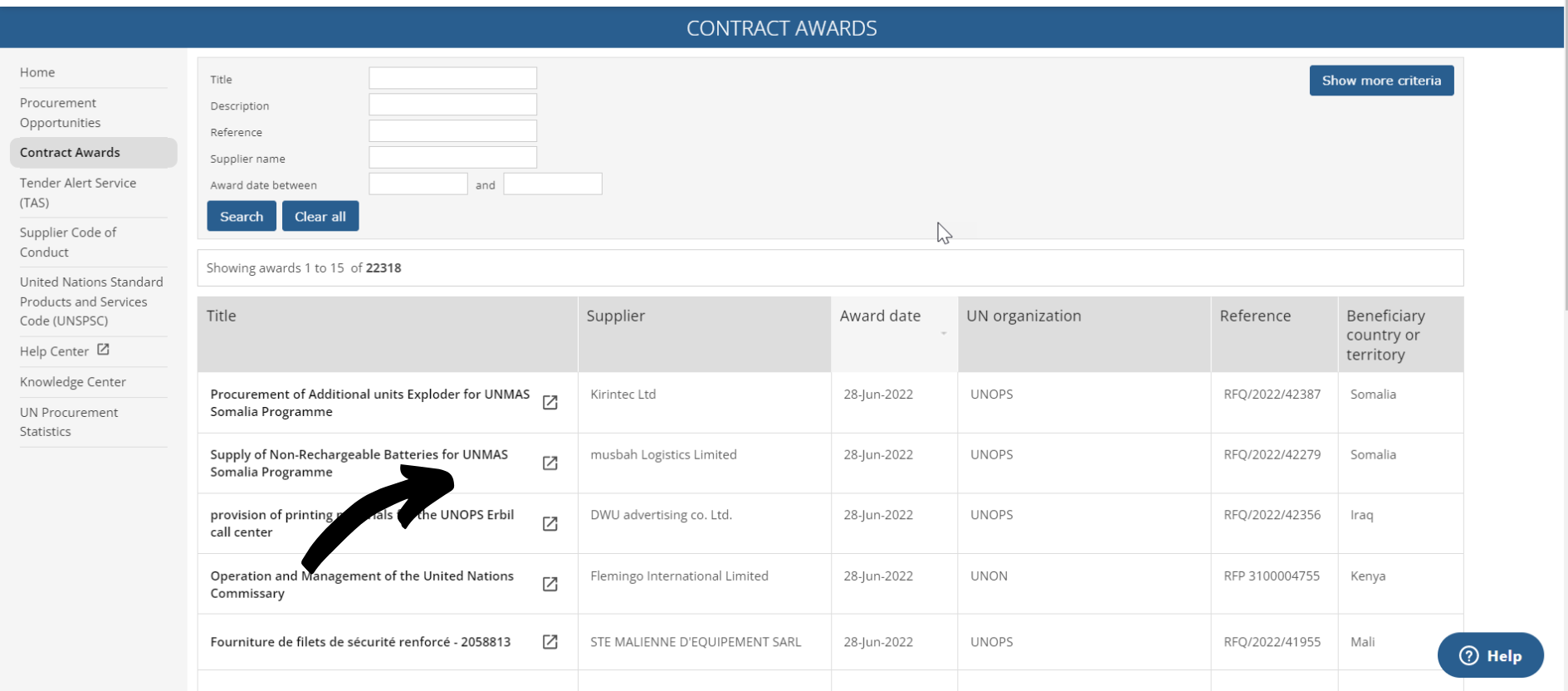Click the question mark Help icon

coord(1468,655)
